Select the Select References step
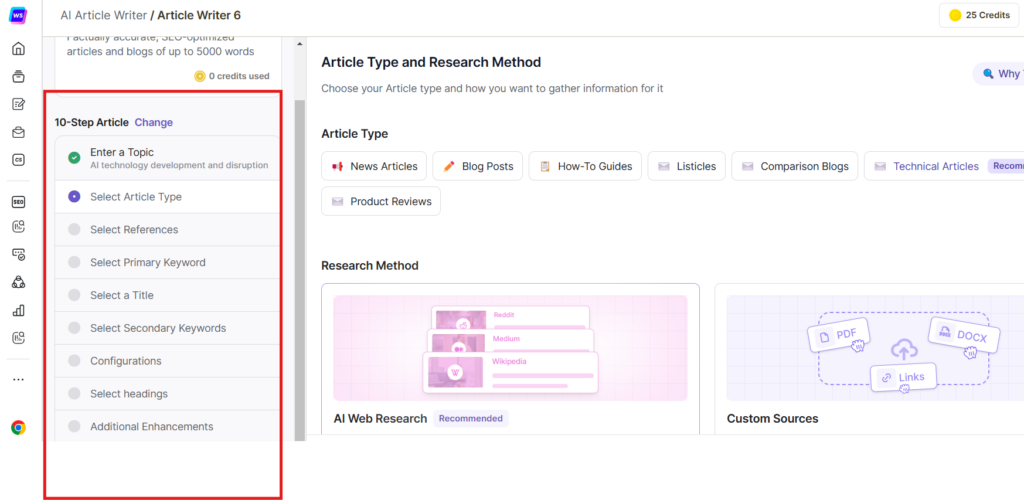The width and height of the screenshot is (1024, 500). (134, 230)
